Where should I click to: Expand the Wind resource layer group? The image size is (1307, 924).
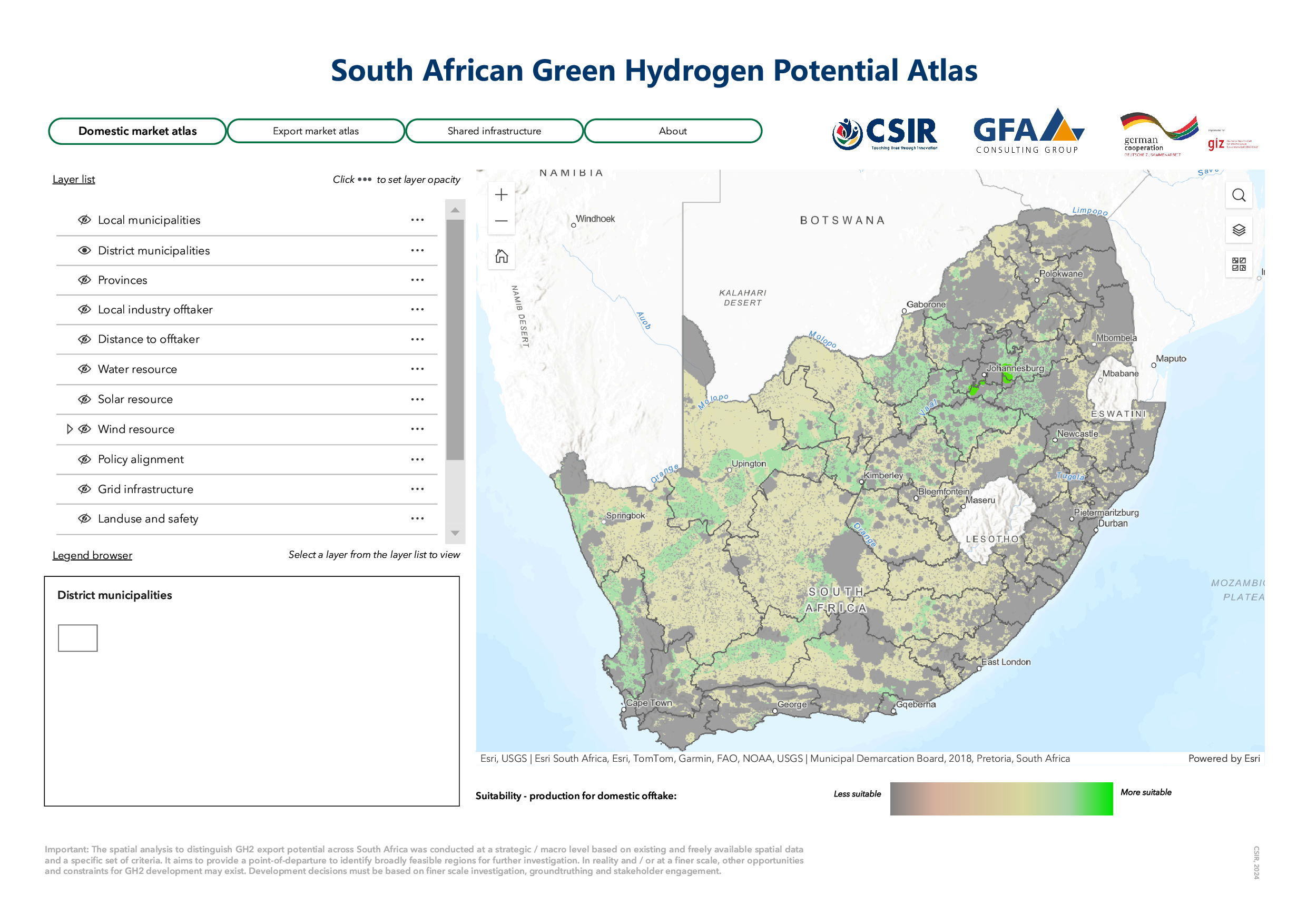[x=70, y=429]
